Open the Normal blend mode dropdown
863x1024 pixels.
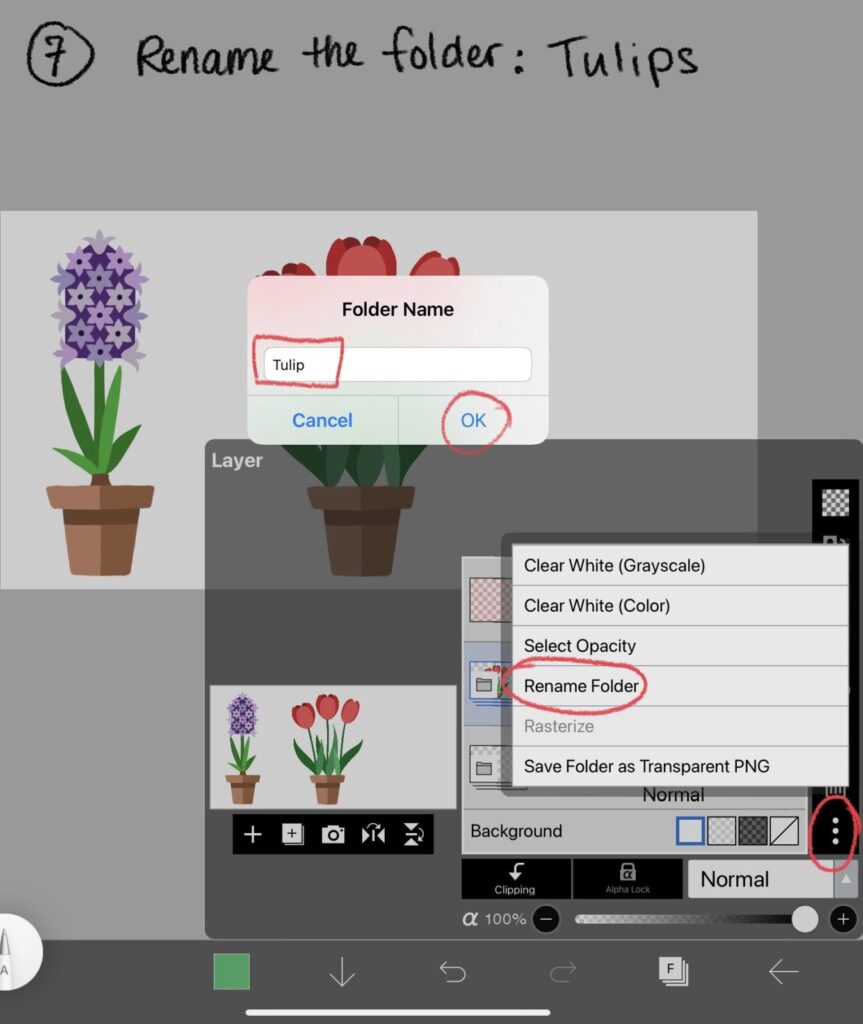pyautogui.click(x=771, y=879)
